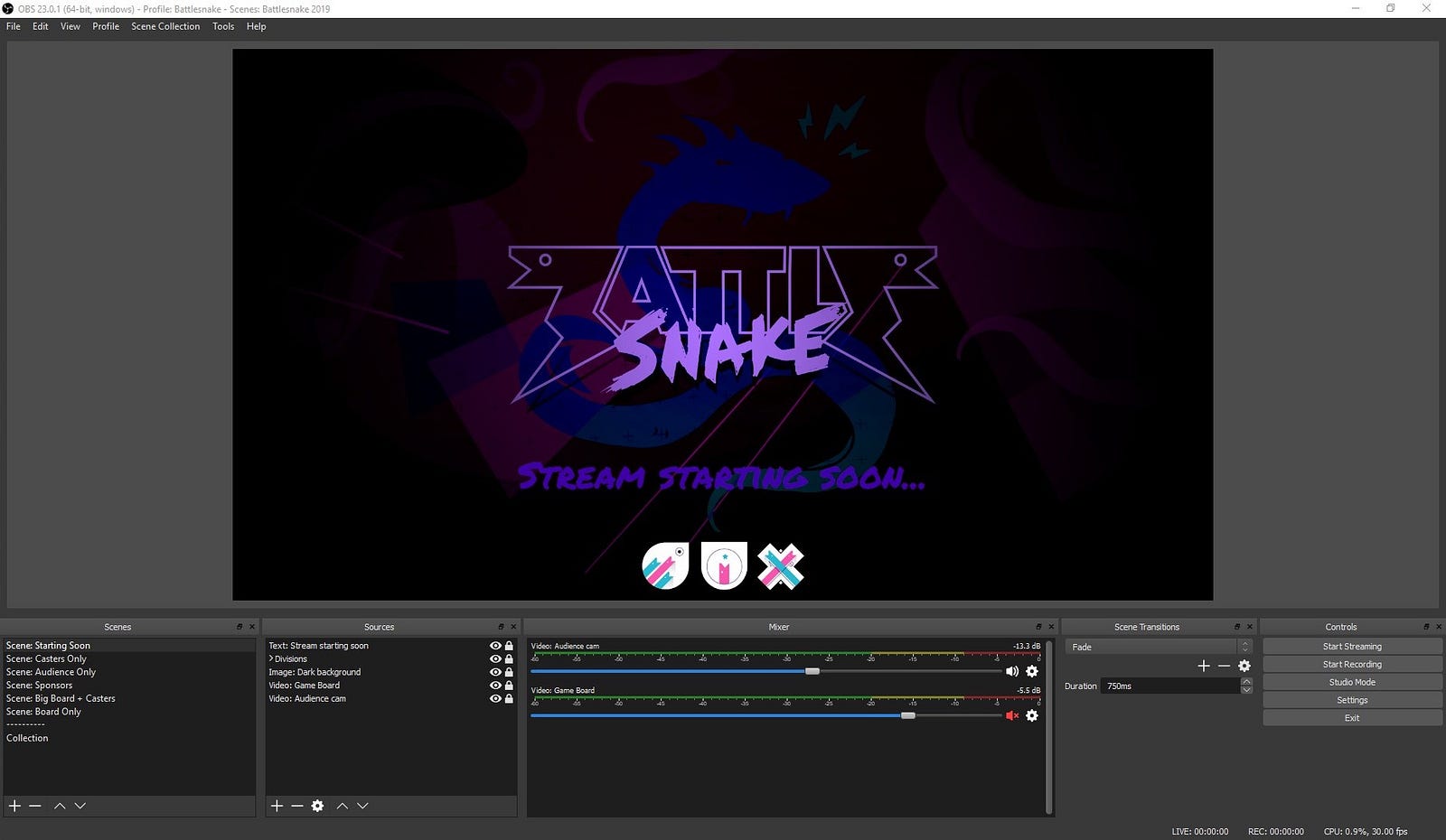Open Audience cam mixer settings gear

pyautogui.click(x=1032, y=671)
